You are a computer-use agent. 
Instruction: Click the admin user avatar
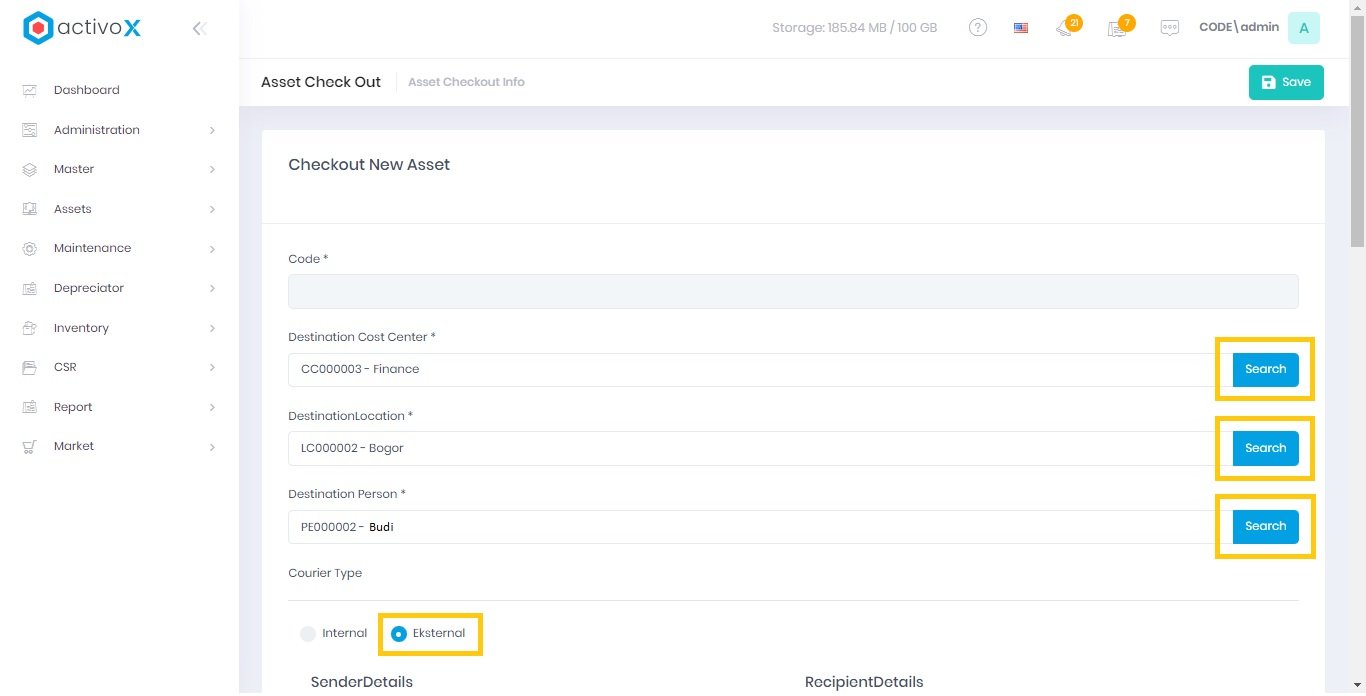(x=1303, y=28)
